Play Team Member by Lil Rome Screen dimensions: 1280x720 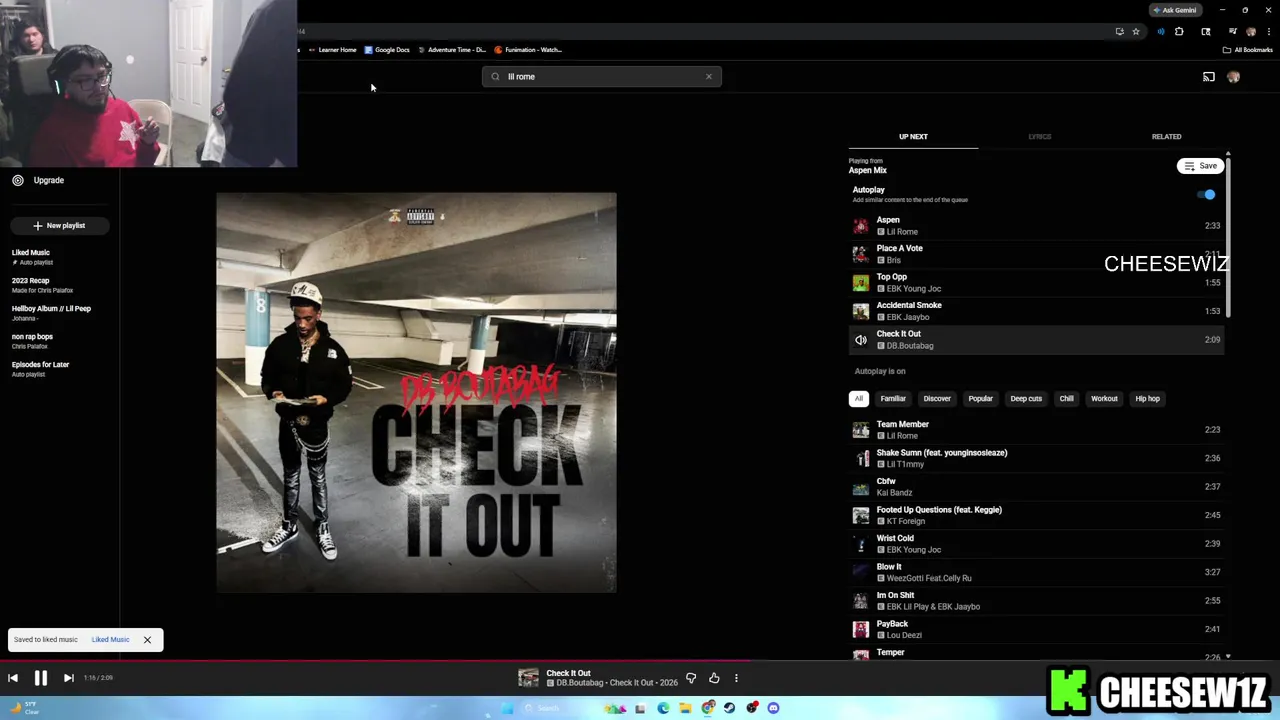1036,430
